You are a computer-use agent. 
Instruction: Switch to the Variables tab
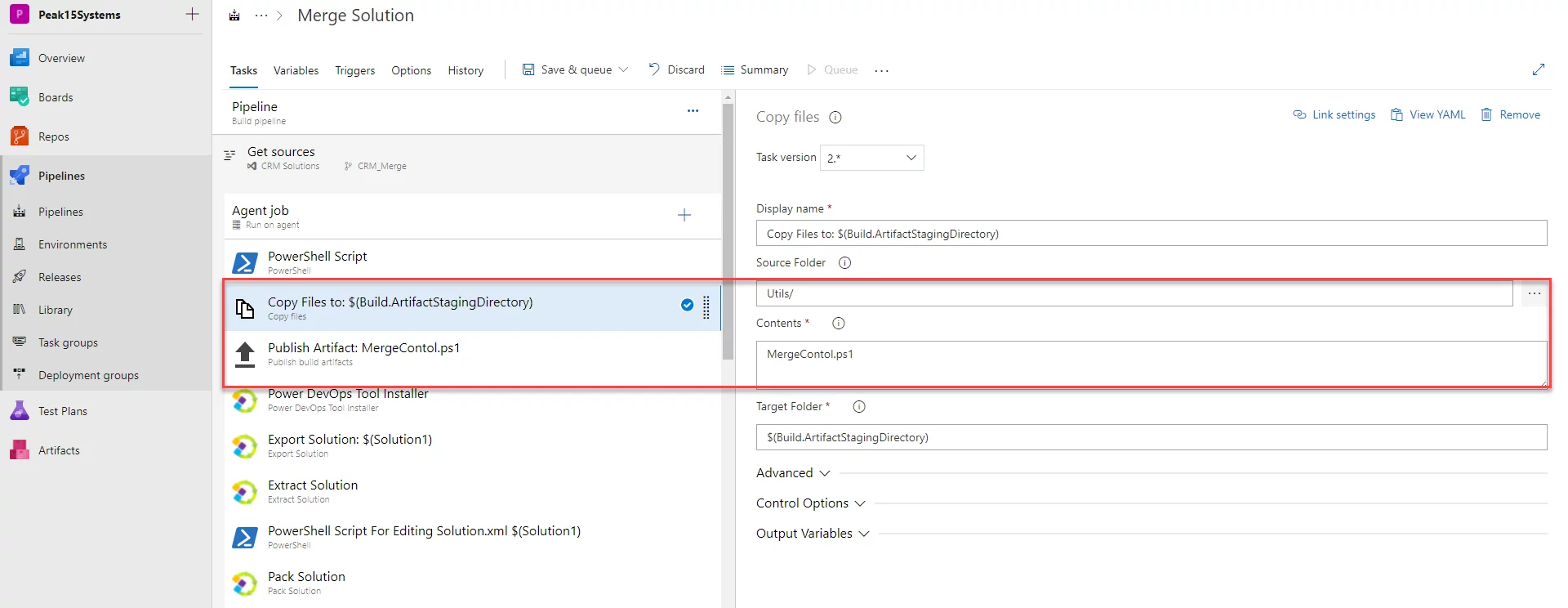pyautogui.click(x=296, y=70)
